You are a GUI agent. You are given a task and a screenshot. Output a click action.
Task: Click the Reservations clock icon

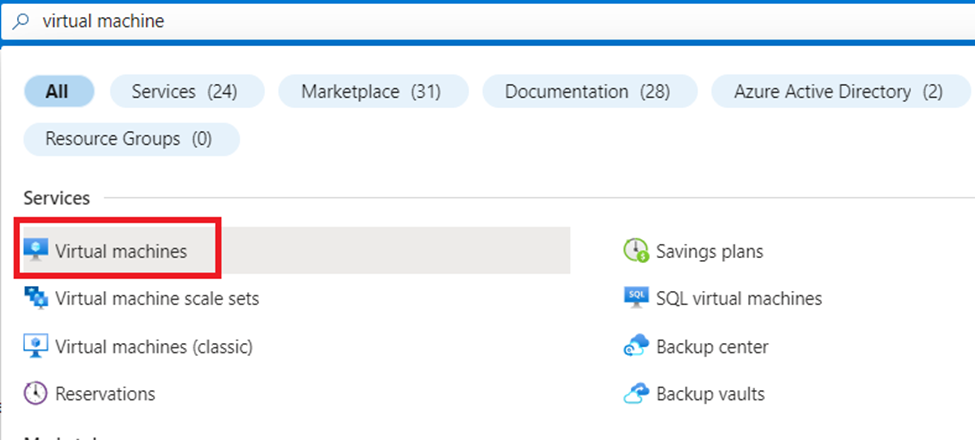36,393
